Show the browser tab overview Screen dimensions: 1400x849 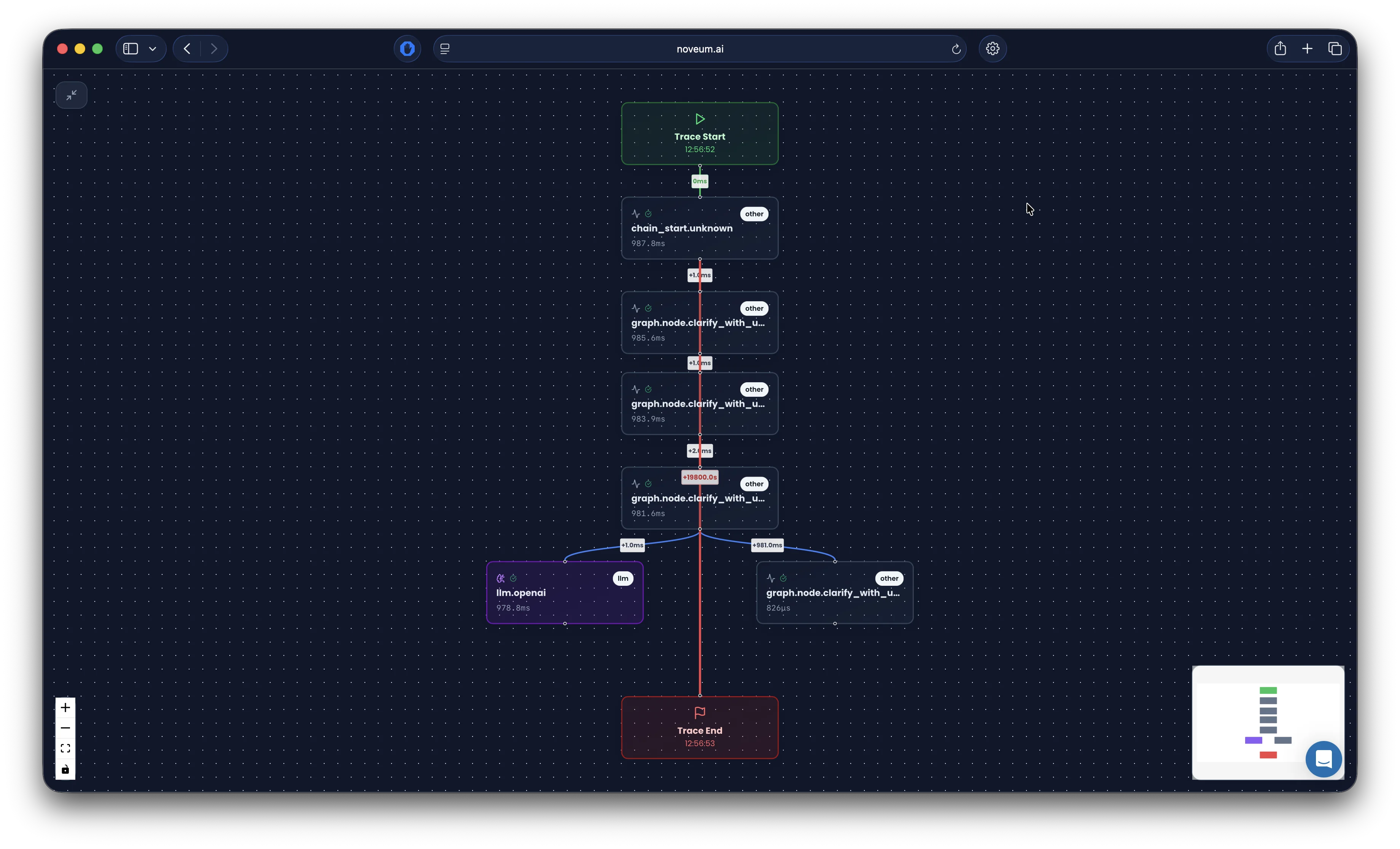pyautogui.click(x=1335, y=49)
